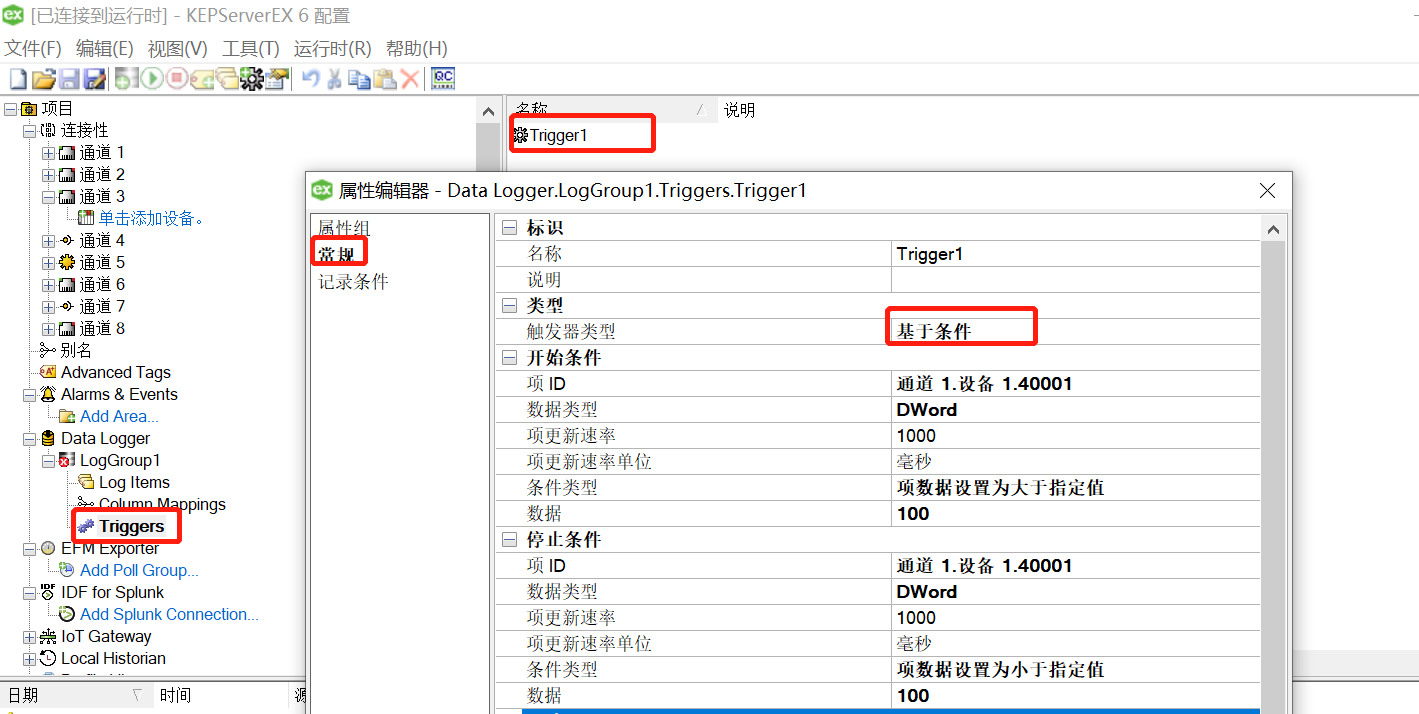Click the Advanced Tags icon in tree
This screenshot has width=1419, height=714.
49,372
